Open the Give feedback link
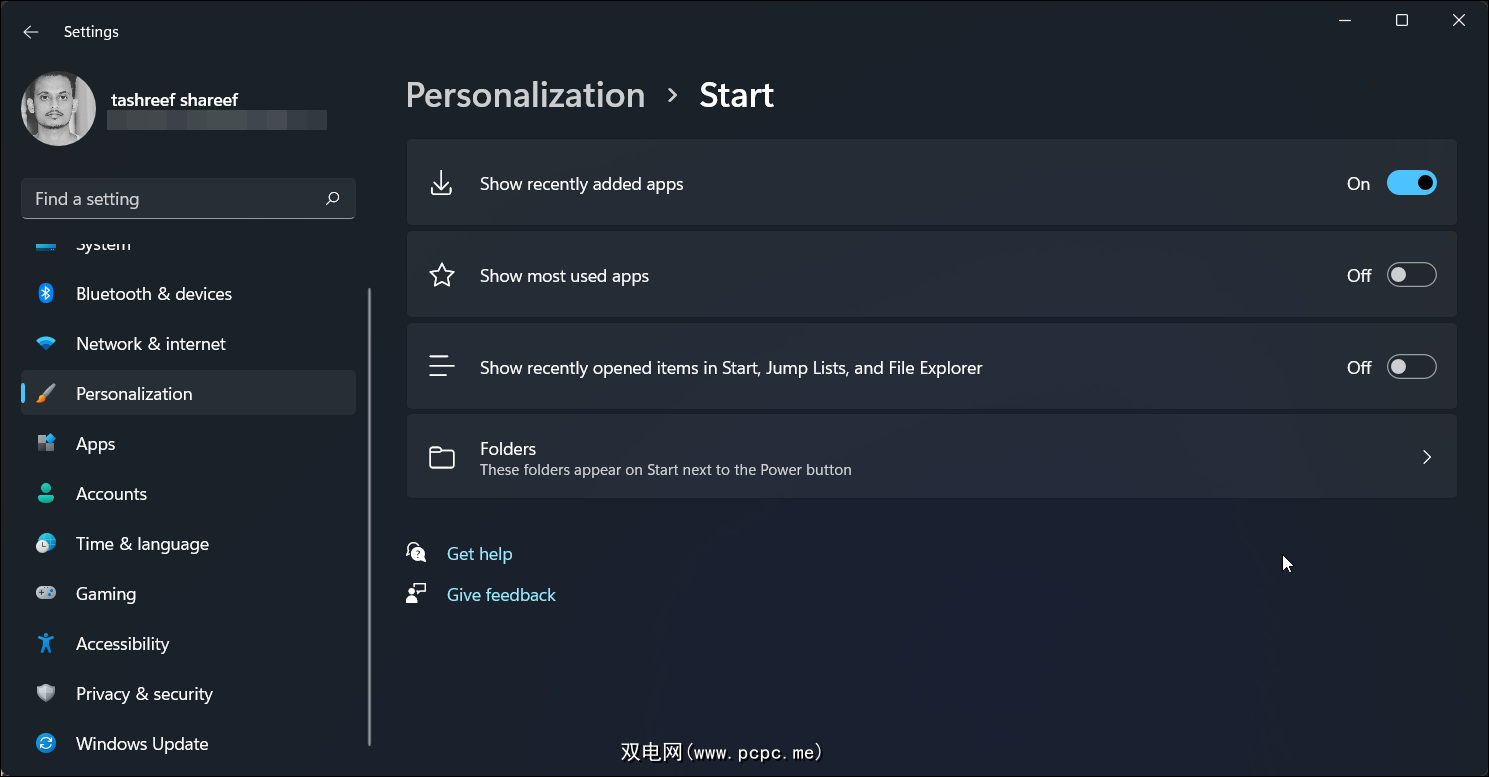 click(501, 594)
